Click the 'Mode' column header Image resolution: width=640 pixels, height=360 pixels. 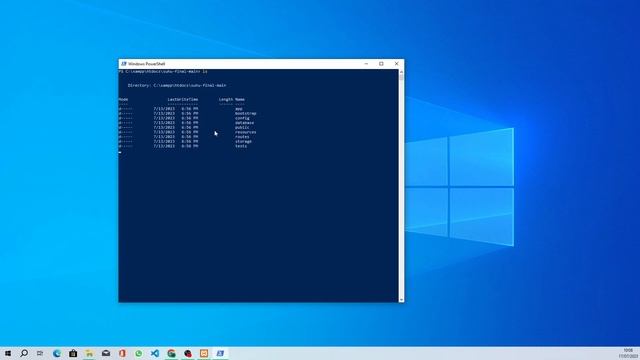tap(123, 100)
